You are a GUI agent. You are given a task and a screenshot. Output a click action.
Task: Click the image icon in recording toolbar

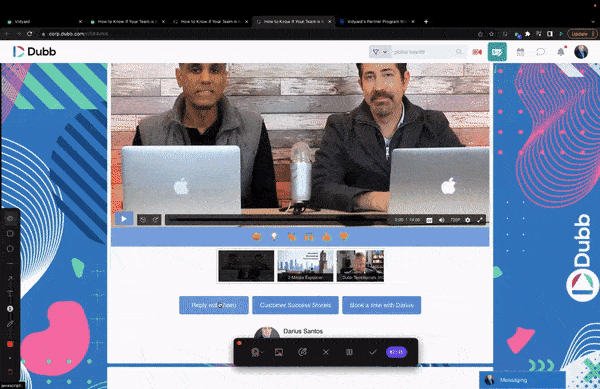[279, 352]
